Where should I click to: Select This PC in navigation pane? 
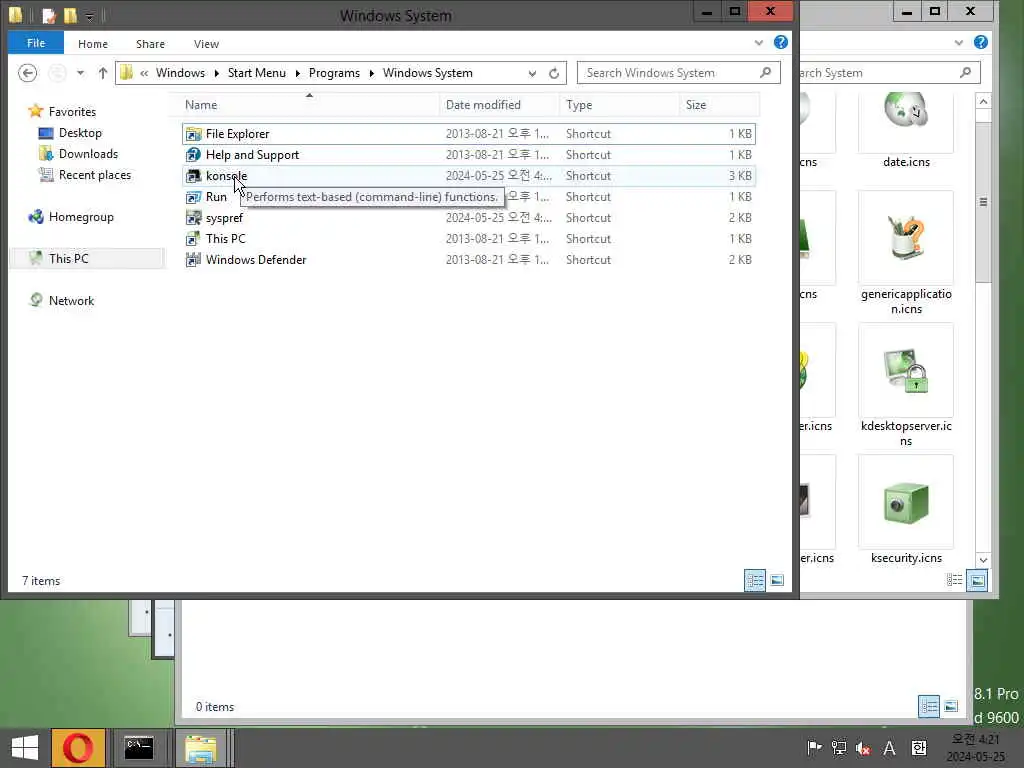(69, 259)
